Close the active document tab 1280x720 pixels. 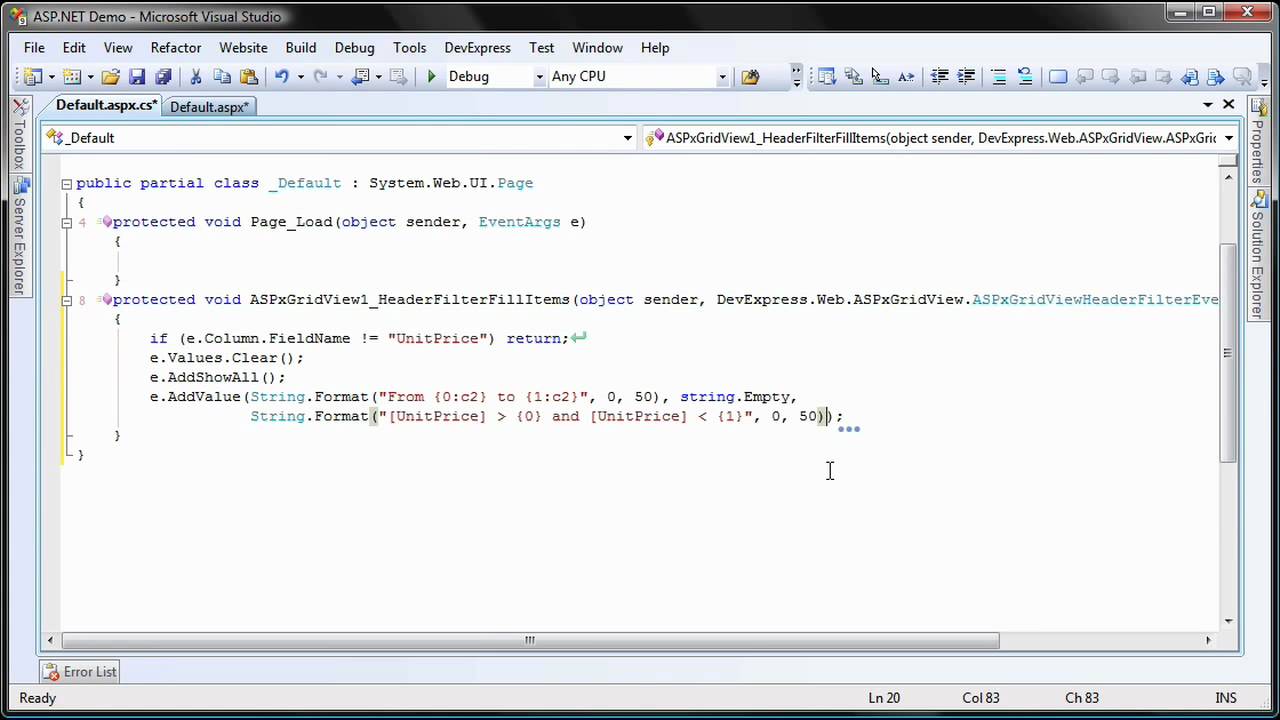1229,105
